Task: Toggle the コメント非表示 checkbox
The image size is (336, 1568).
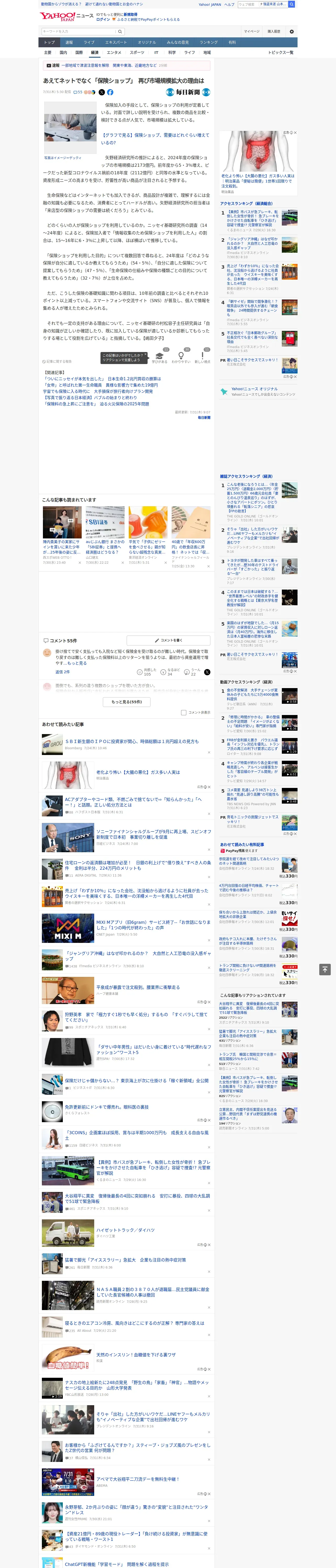Action: coord(183,713)
